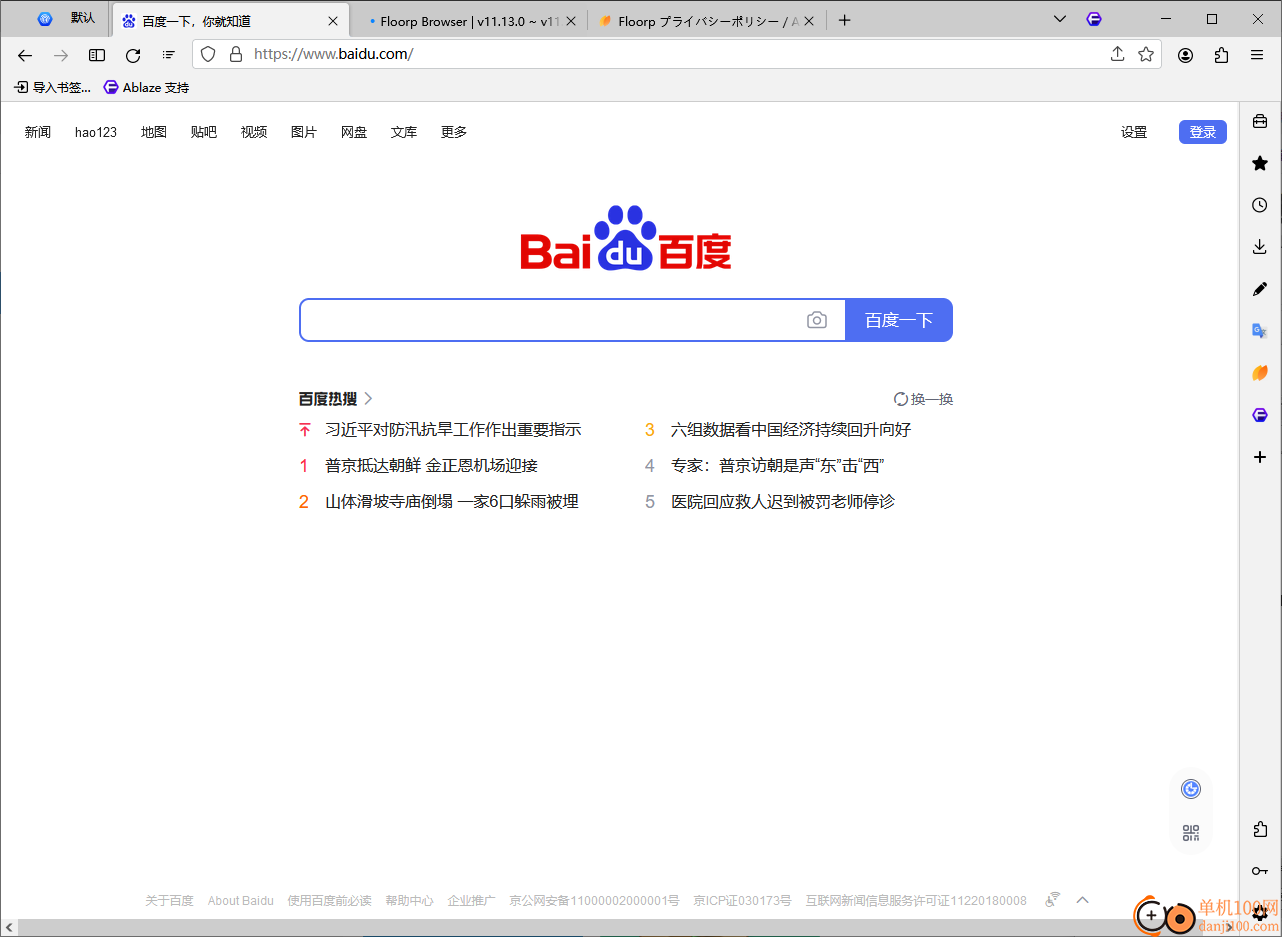Screen dimensions: 1282x937
Task: Open 导入书签 bookmark toolbar item
Action: click(x=52, y=88)
